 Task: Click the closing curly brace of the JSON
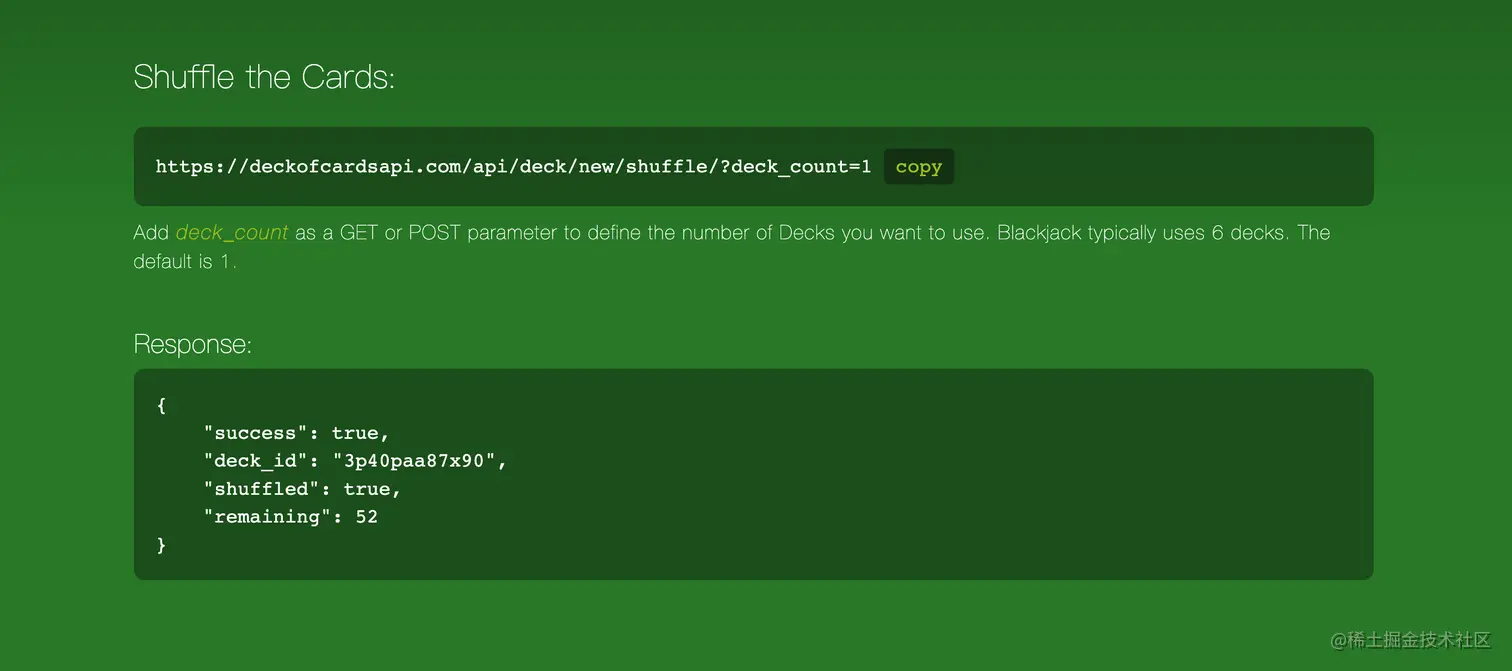pyautogui.click(x=162, y=545)
